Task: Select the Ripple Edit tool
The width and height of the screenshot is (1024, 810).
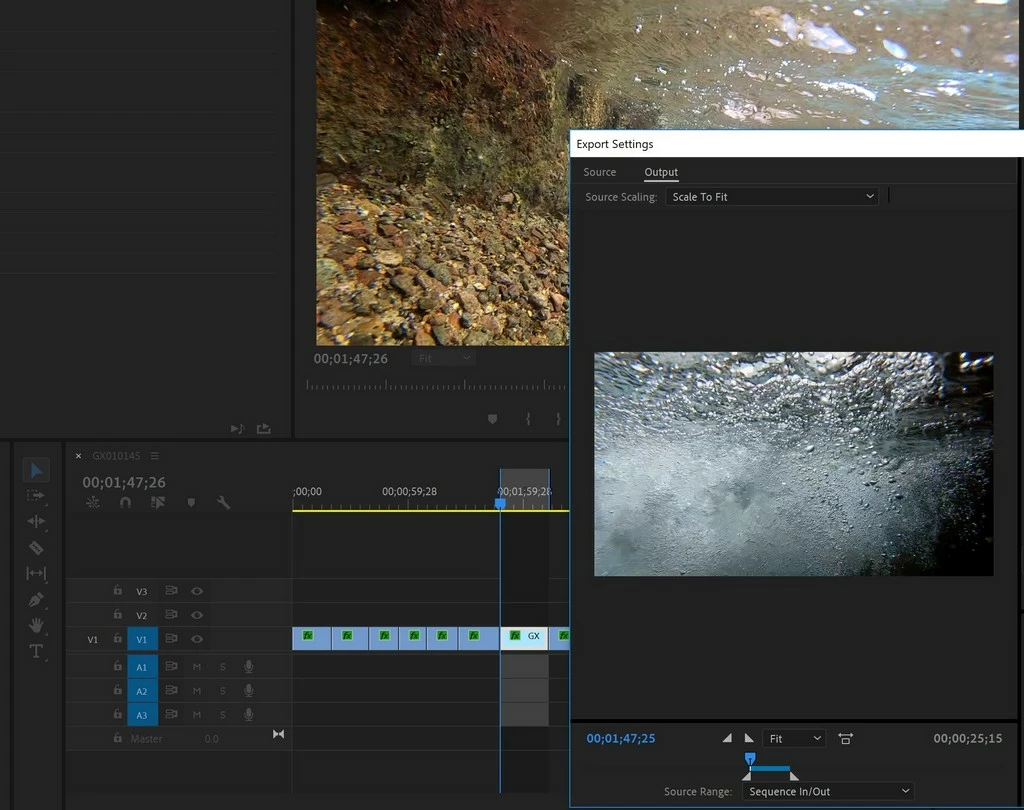Action: pyautogui.click(x=36, y=521)
